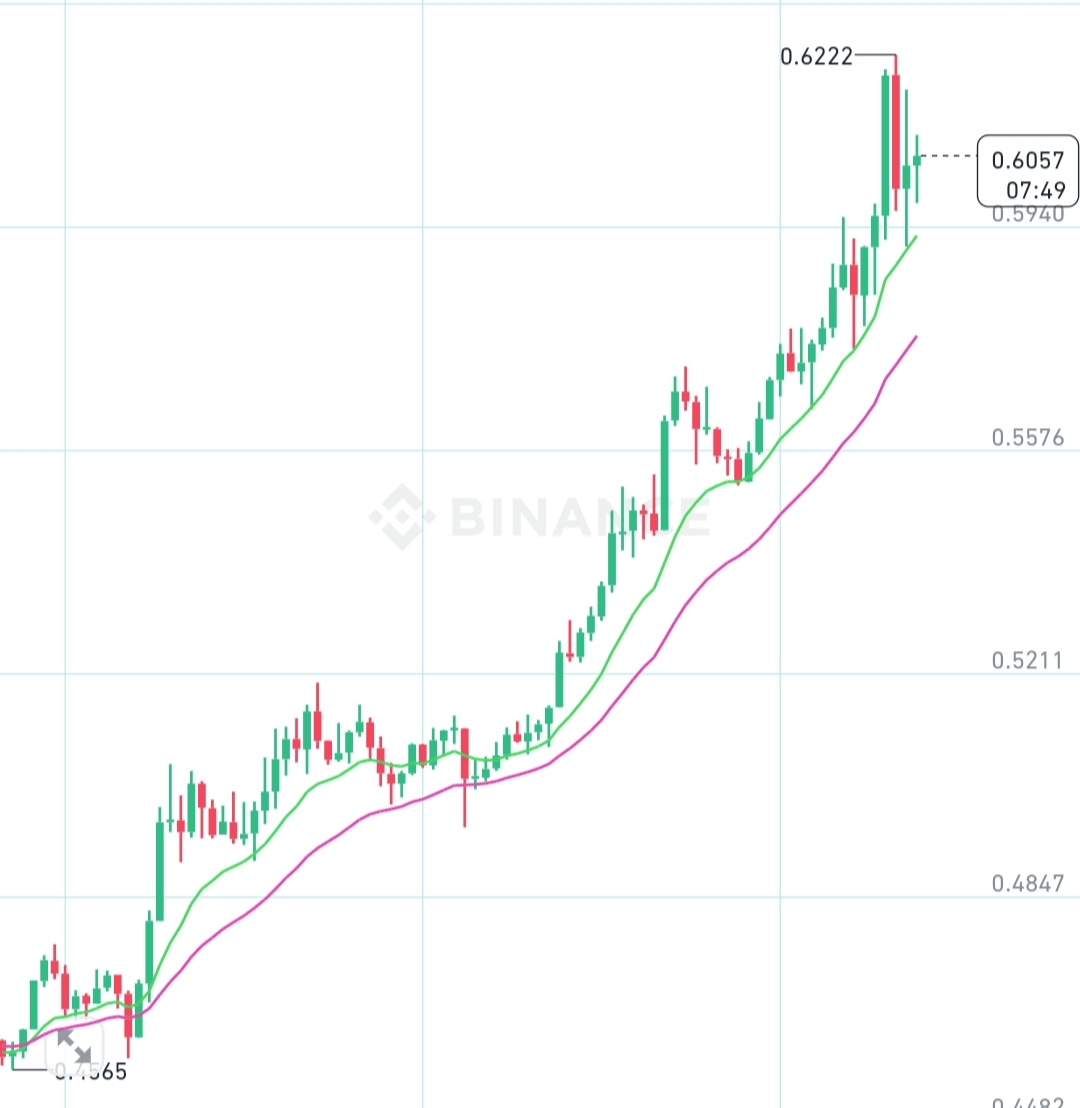Select the 0.4847 price axis label
This screenshot has width=1080, height=1108.
click(x=1028, y=884)
